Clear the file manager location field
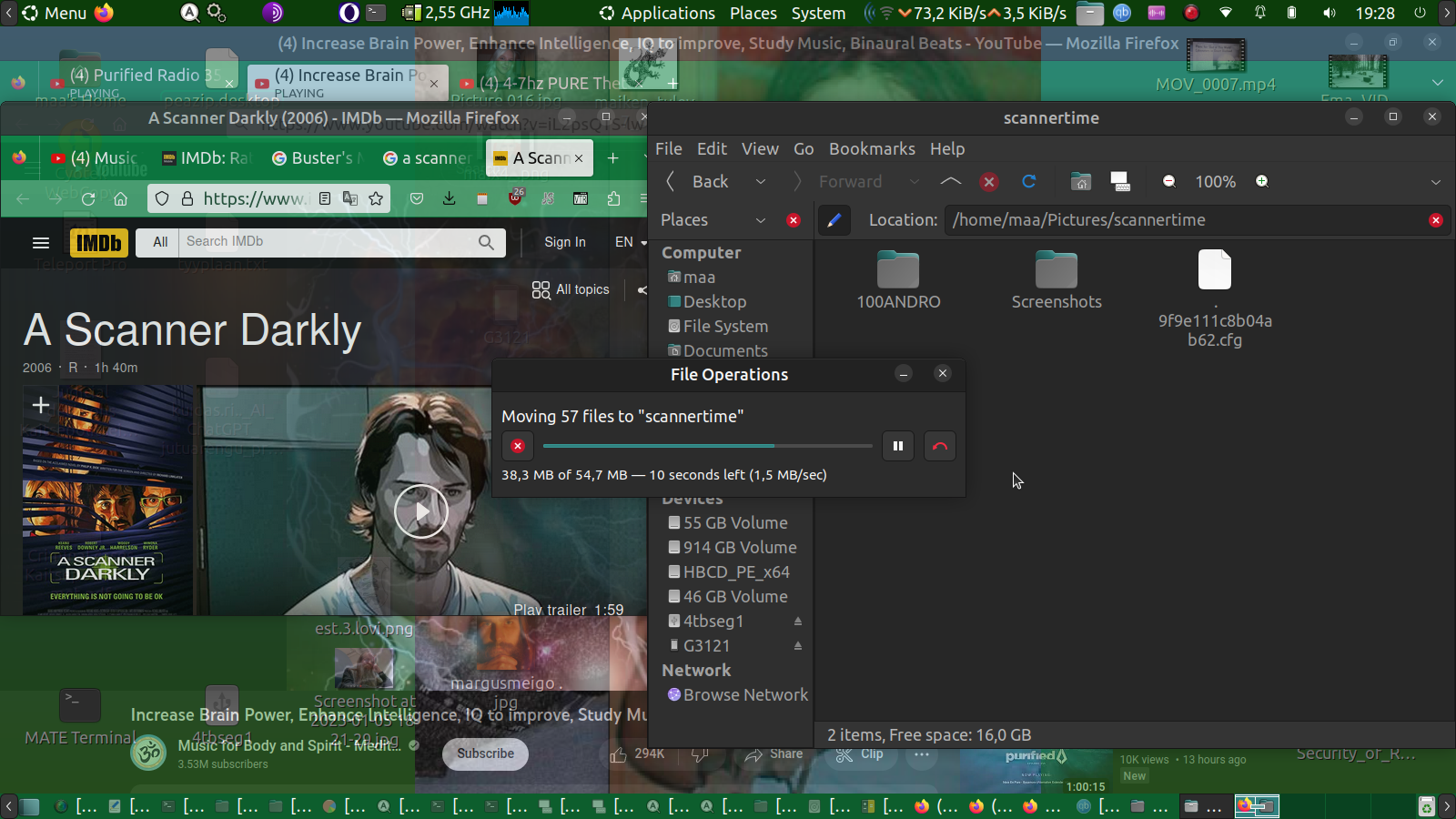The width and height of the screenshot is (1456, 819). 1436,220
